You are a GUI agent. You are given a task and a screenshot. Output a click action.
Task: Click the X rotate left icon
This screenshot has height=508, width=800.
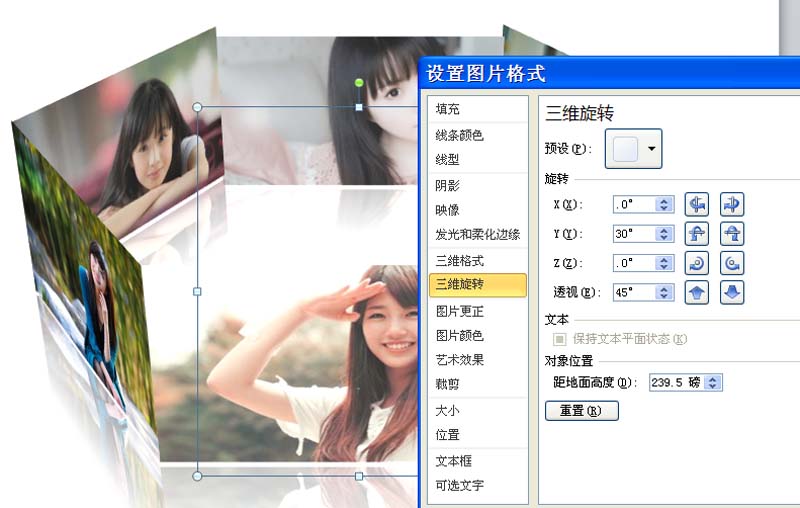(696, 205)
